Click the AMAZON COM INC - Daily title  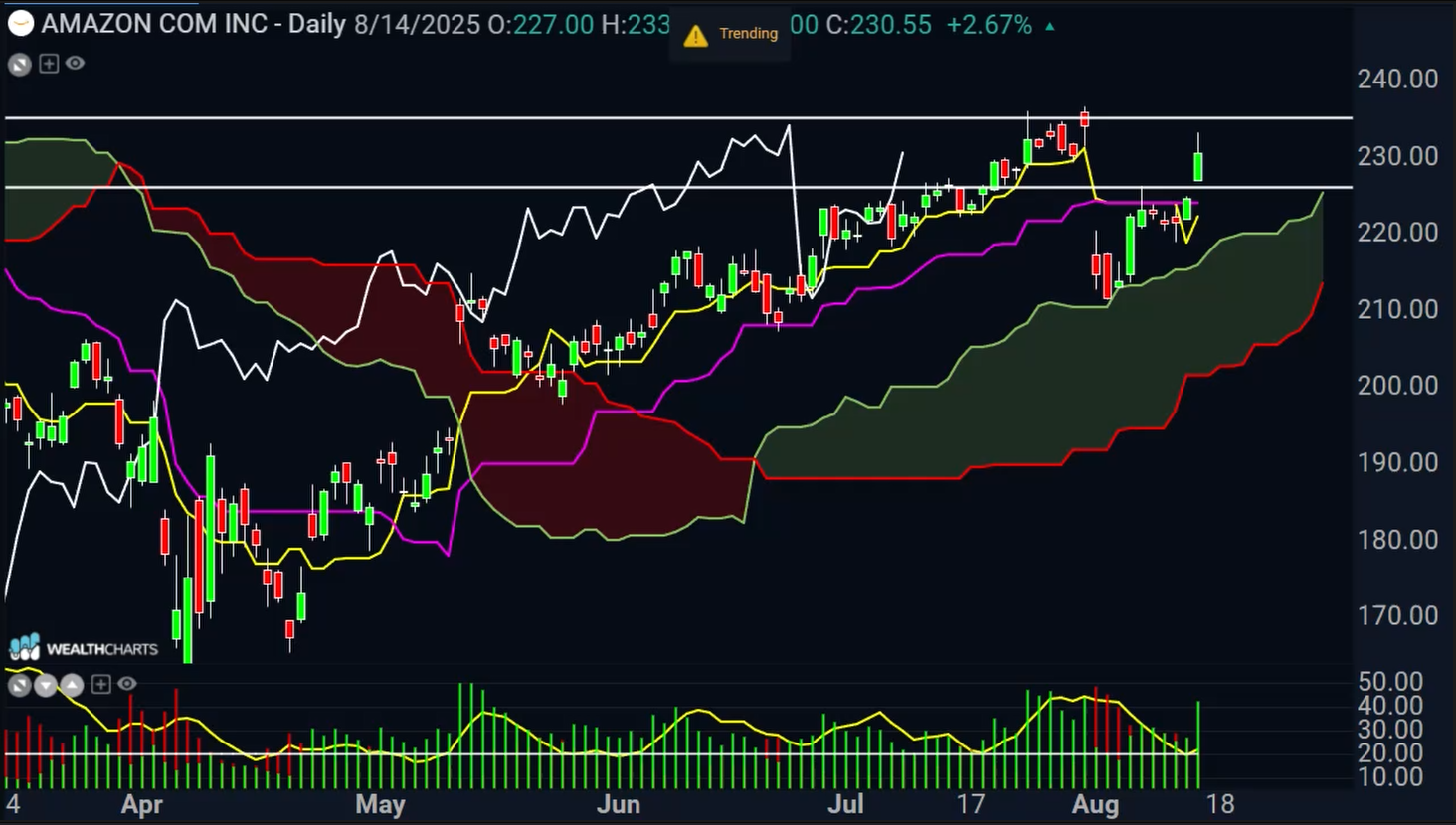[x=194, y=24]
